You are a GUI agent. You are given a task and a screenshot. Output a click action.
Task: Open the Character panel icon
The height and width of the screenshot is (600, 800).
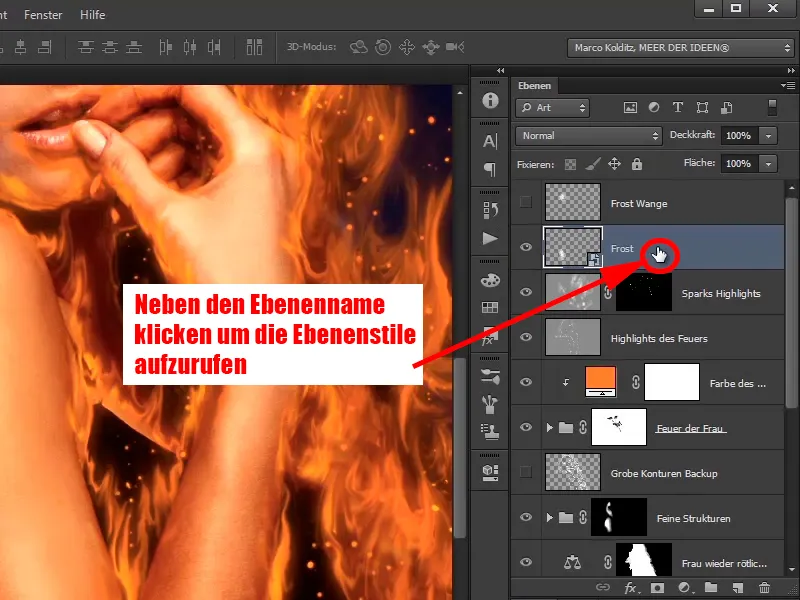click(490, 141)
